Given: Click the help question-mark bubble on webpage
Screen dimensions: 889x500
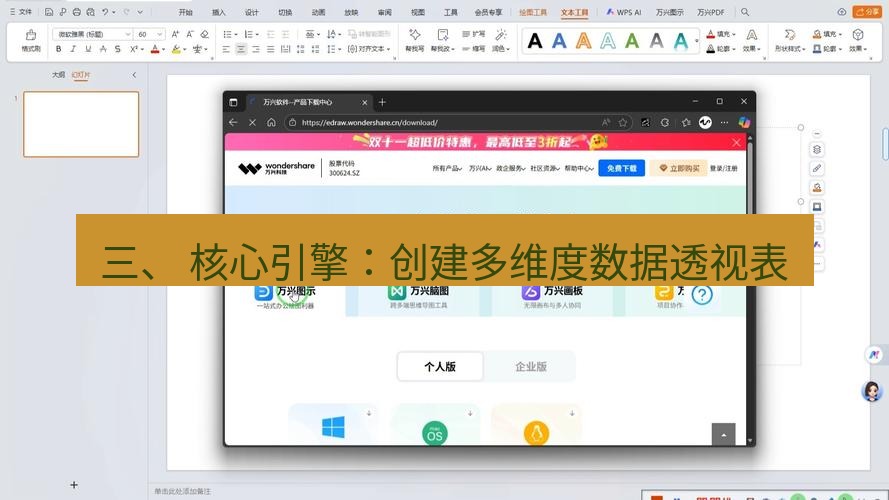Looking at the screenshot, I should (x=702, y=295).
